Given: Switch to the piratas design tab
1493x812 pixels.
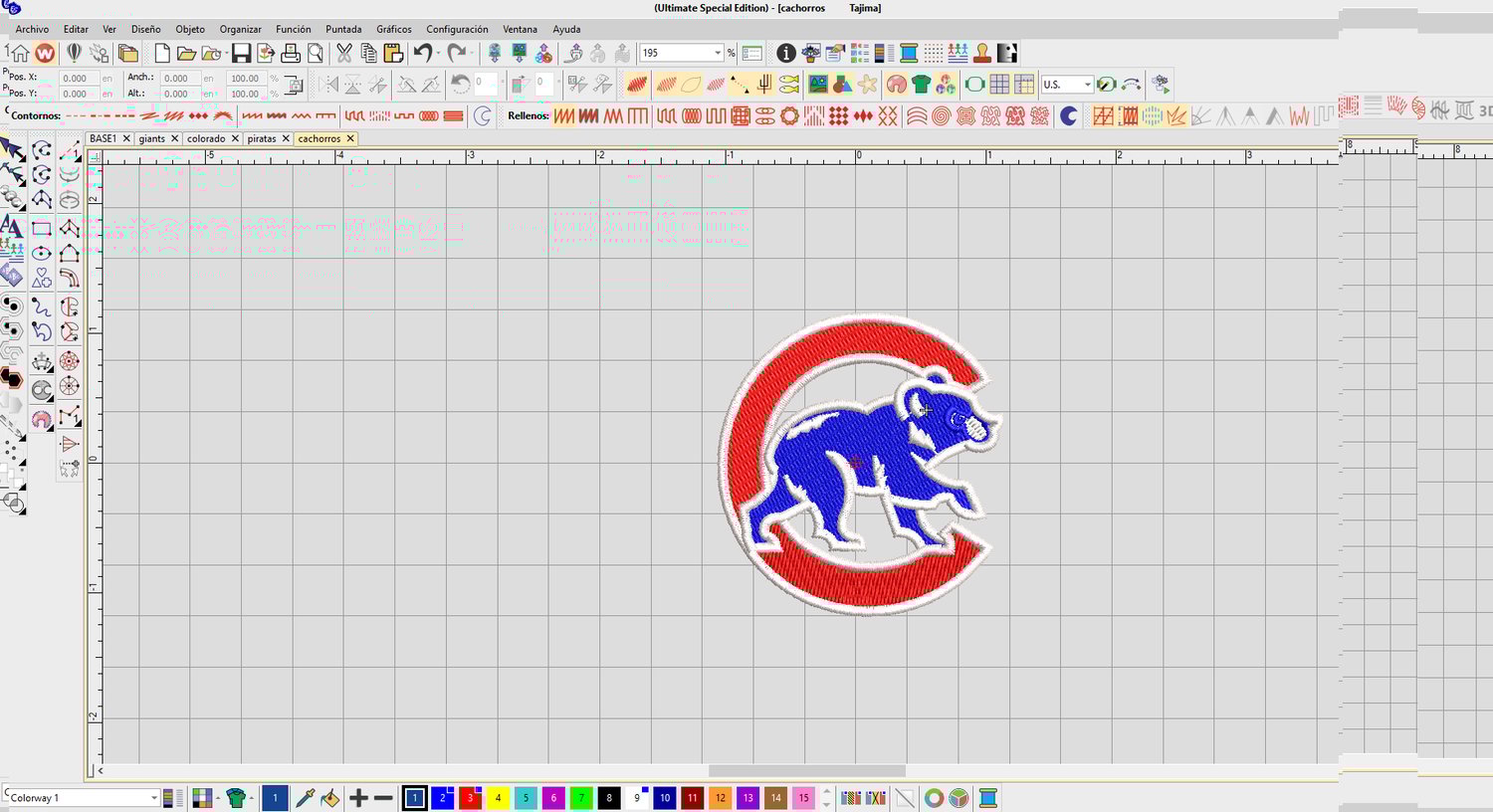Looking at the screenshot, I should [262, 139].
